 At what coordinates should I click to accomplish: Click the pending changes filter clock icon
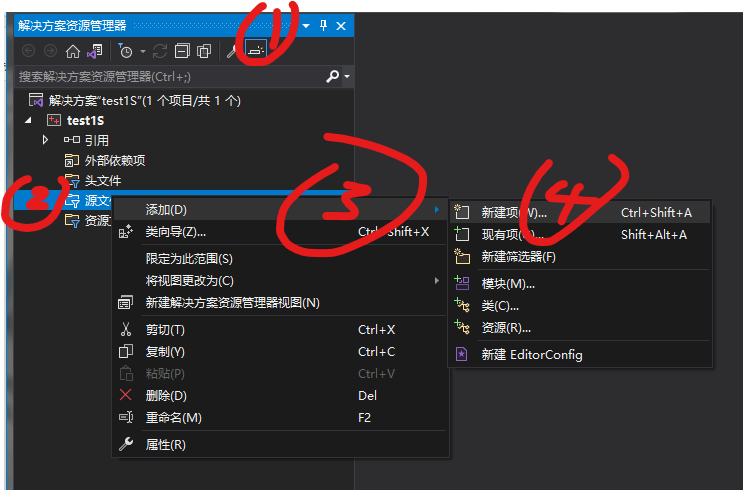tap(125, 51)
